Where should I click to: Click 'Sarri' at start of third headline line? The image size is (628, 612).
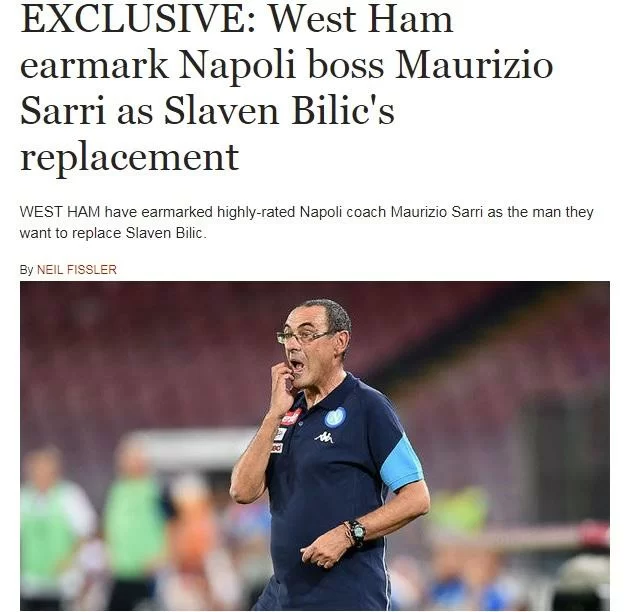point(62,111)
